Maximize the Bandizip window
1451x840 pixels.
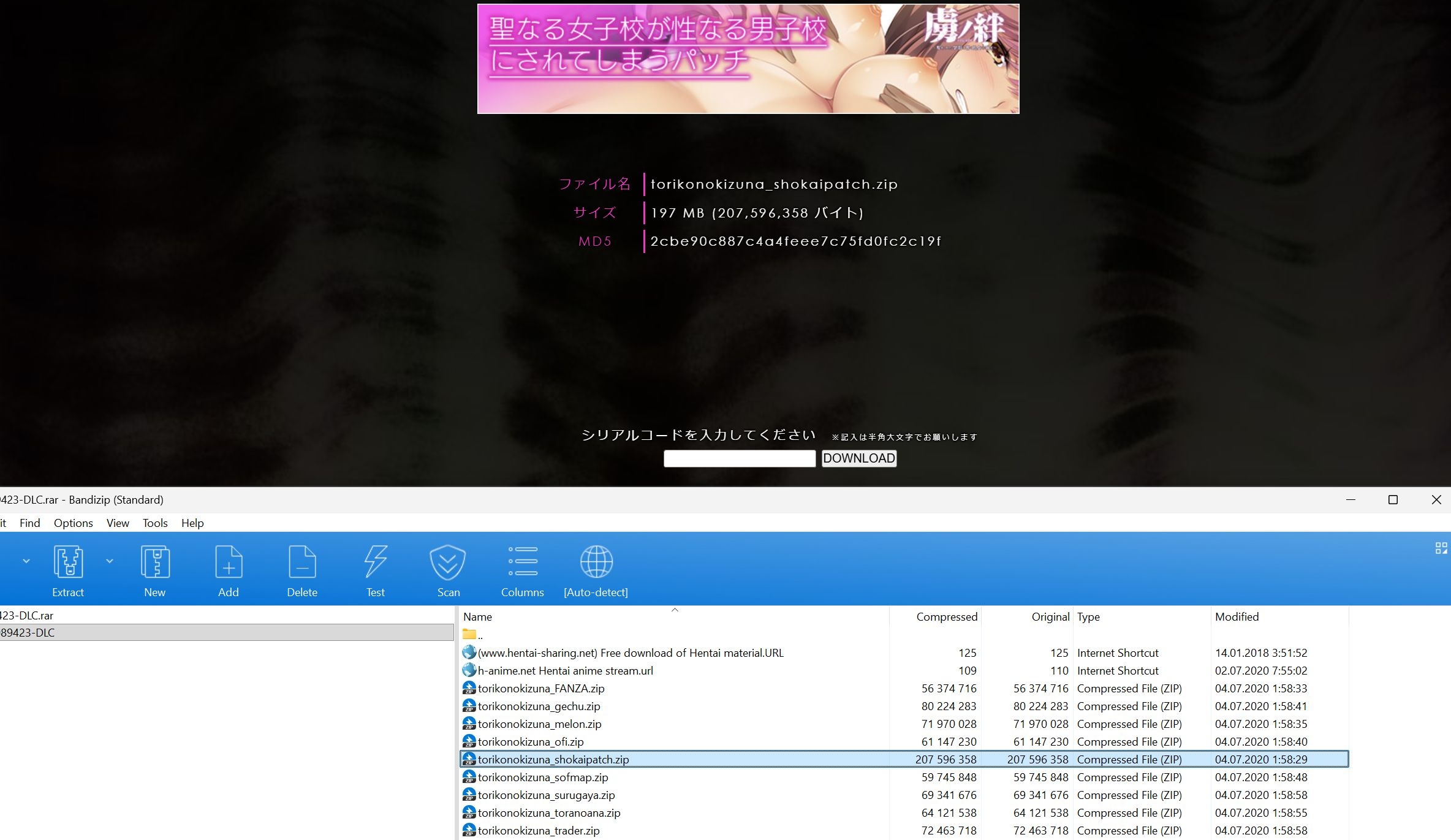pos(1393,499)
